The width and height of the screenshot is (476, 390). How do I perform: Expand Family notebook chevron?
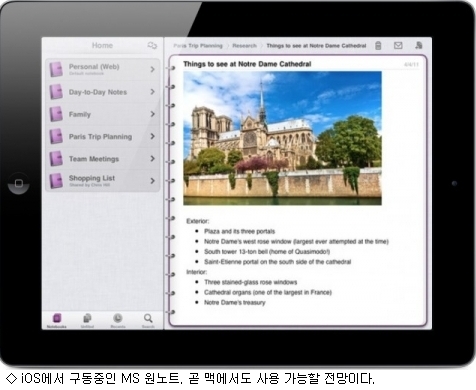pos(152,114)
